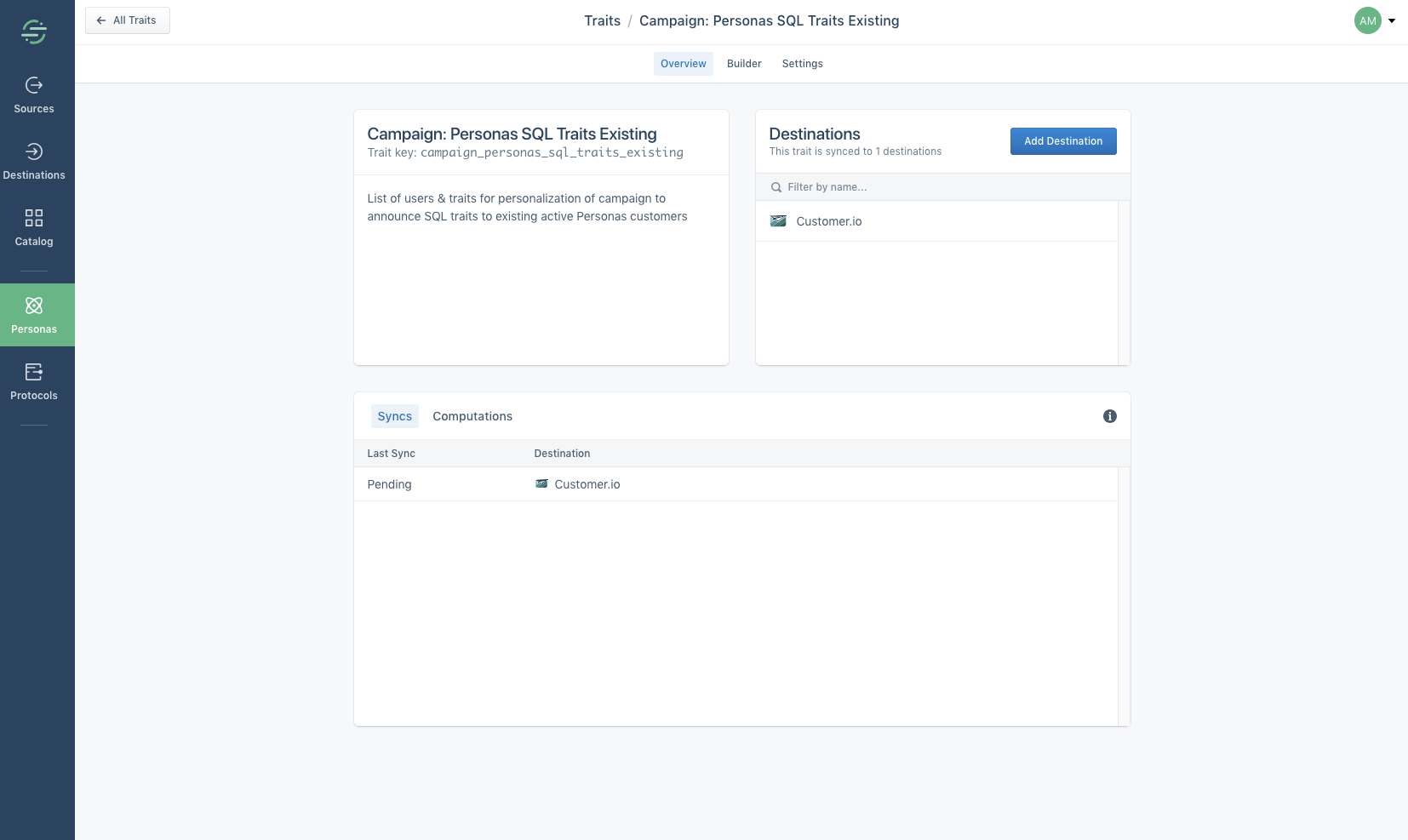
Task: Click the Add Destination button
Action: point(1062,141)
